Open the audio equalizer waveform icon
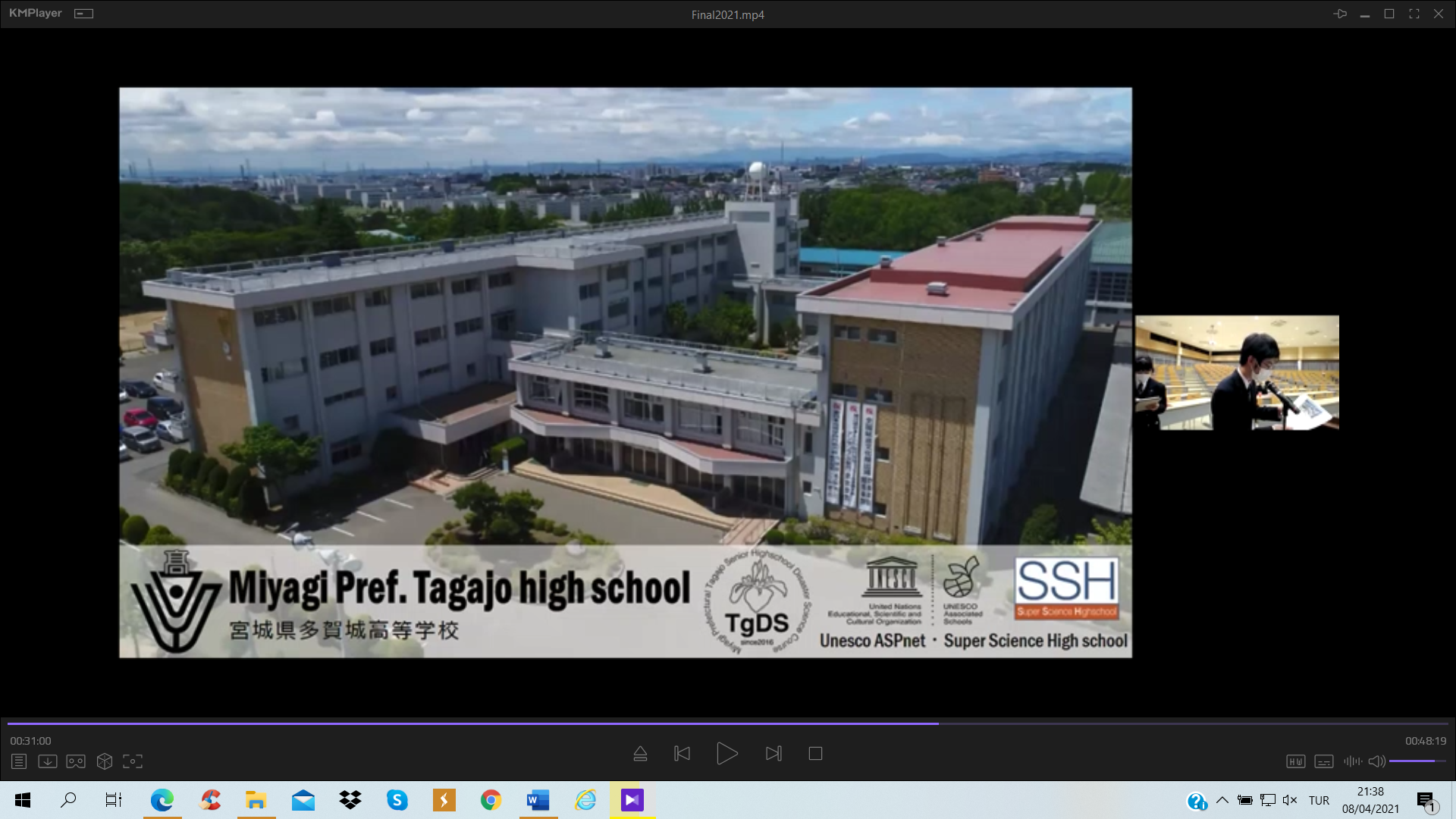The height and width of the screenshot is (819, 1456). [x=1352, y=761]
